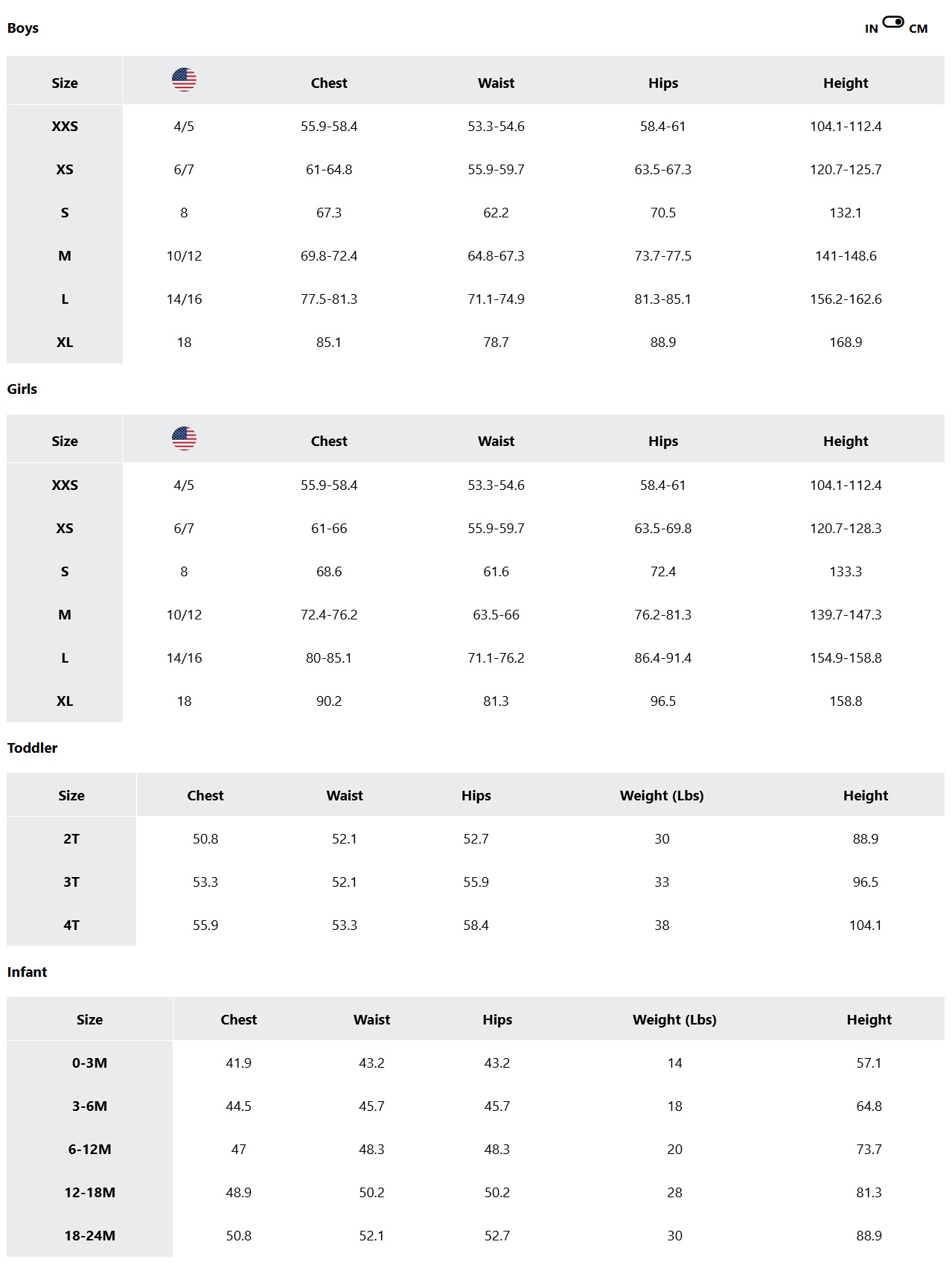The height and width of the screenshot is (1265, 952).
Task: Select the Girls M size row label
Action: [x=65, y=614]
